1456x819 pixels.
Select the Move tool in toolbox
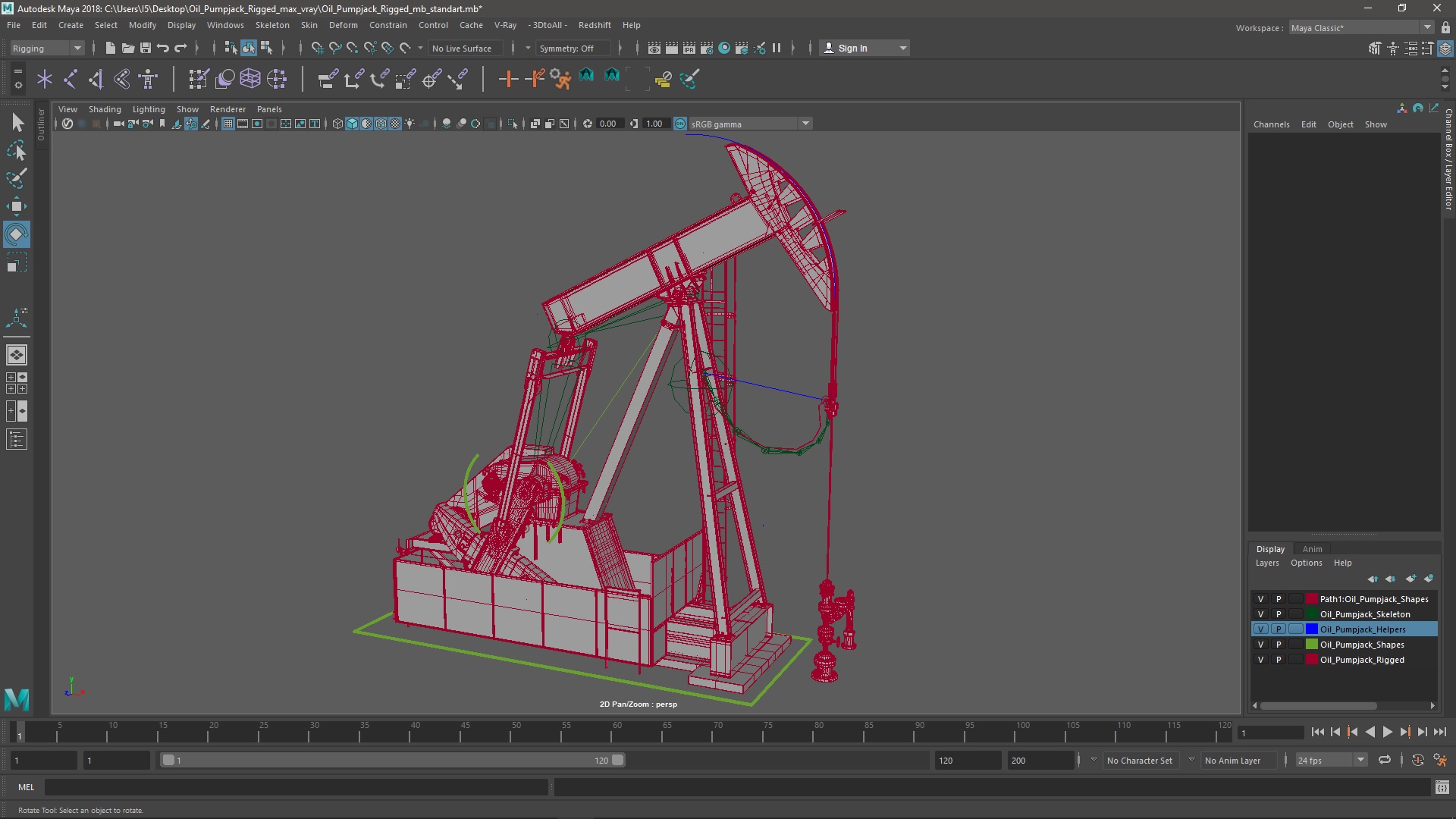(16, 206)
